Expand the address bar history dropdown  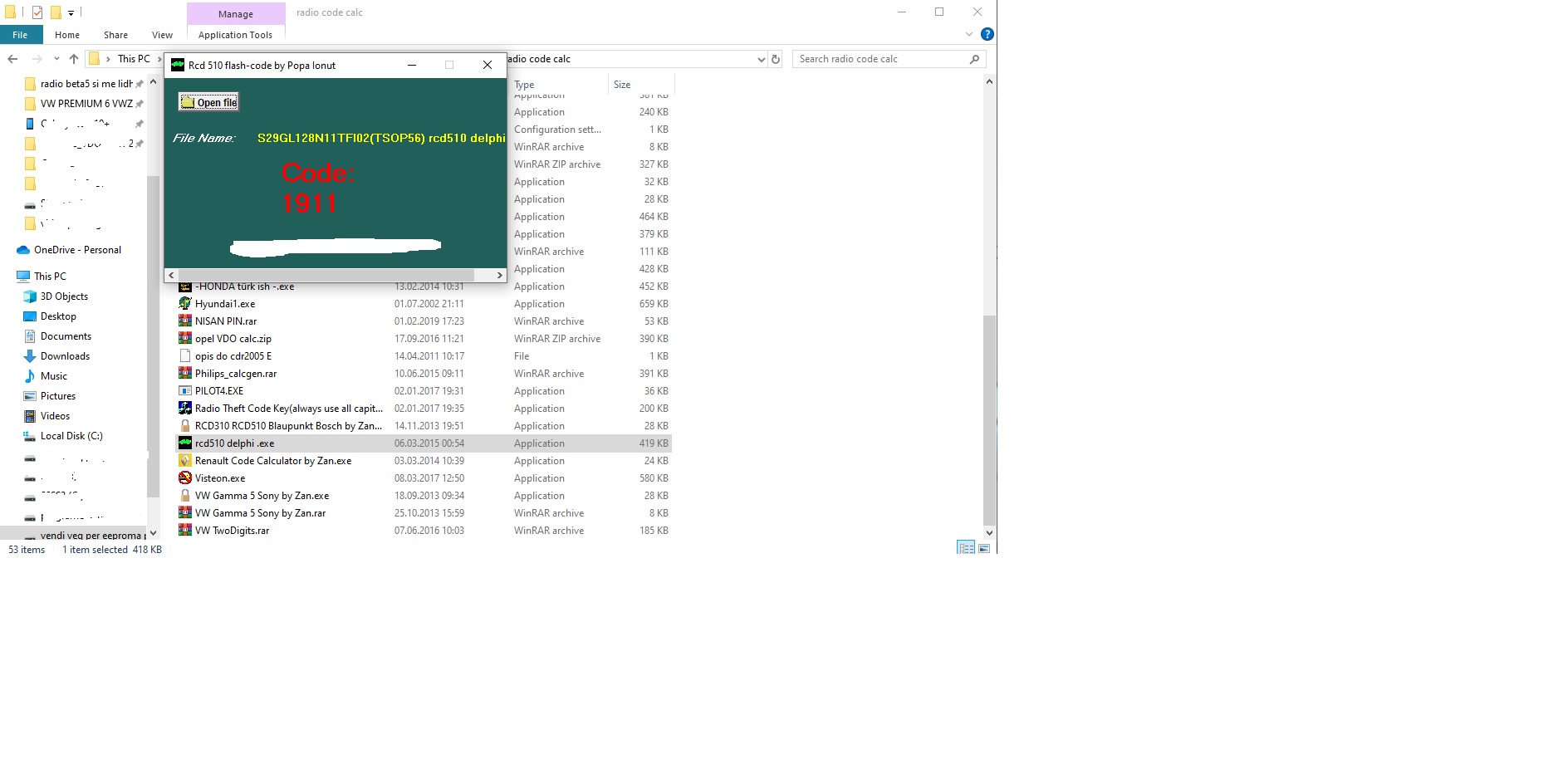(761, 59)
